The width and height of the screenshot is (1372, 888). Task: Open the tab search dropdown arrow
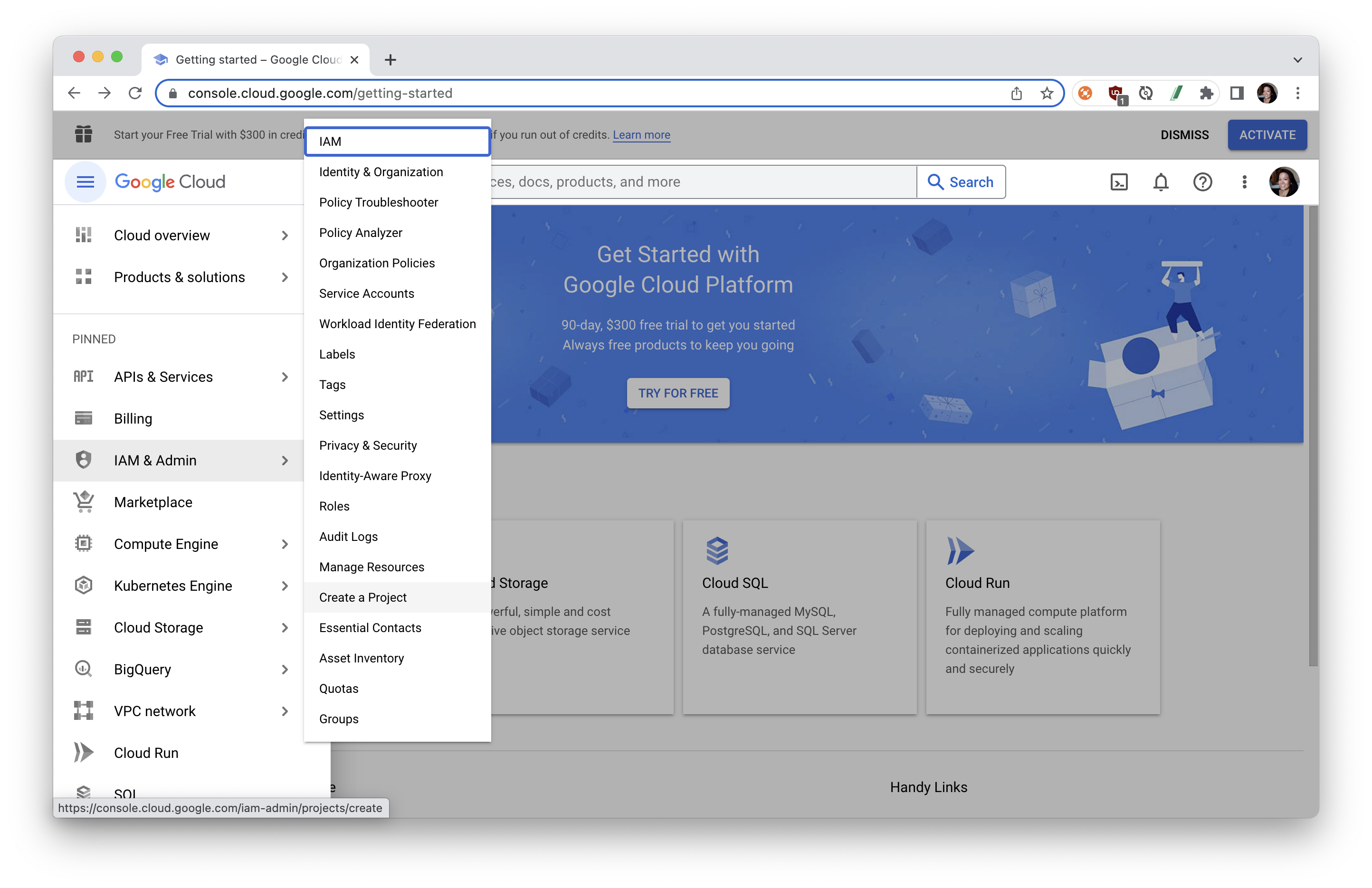(1297, 60)
